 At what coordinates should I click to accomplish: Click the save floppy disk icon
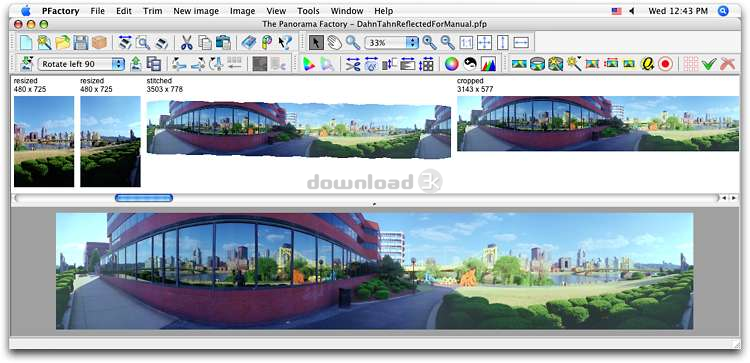click(x=81, y=43)
